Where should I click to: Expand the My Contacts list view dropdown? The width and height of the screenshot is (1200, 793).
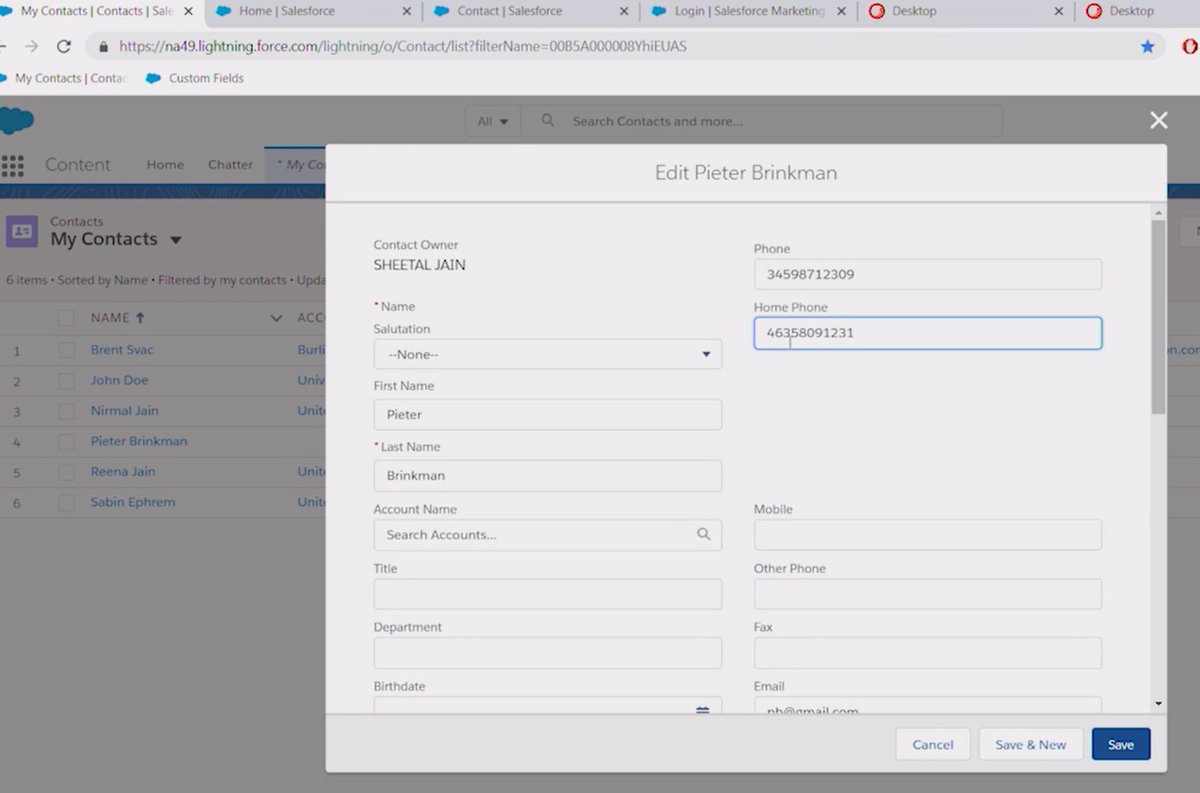pos(176,239)
